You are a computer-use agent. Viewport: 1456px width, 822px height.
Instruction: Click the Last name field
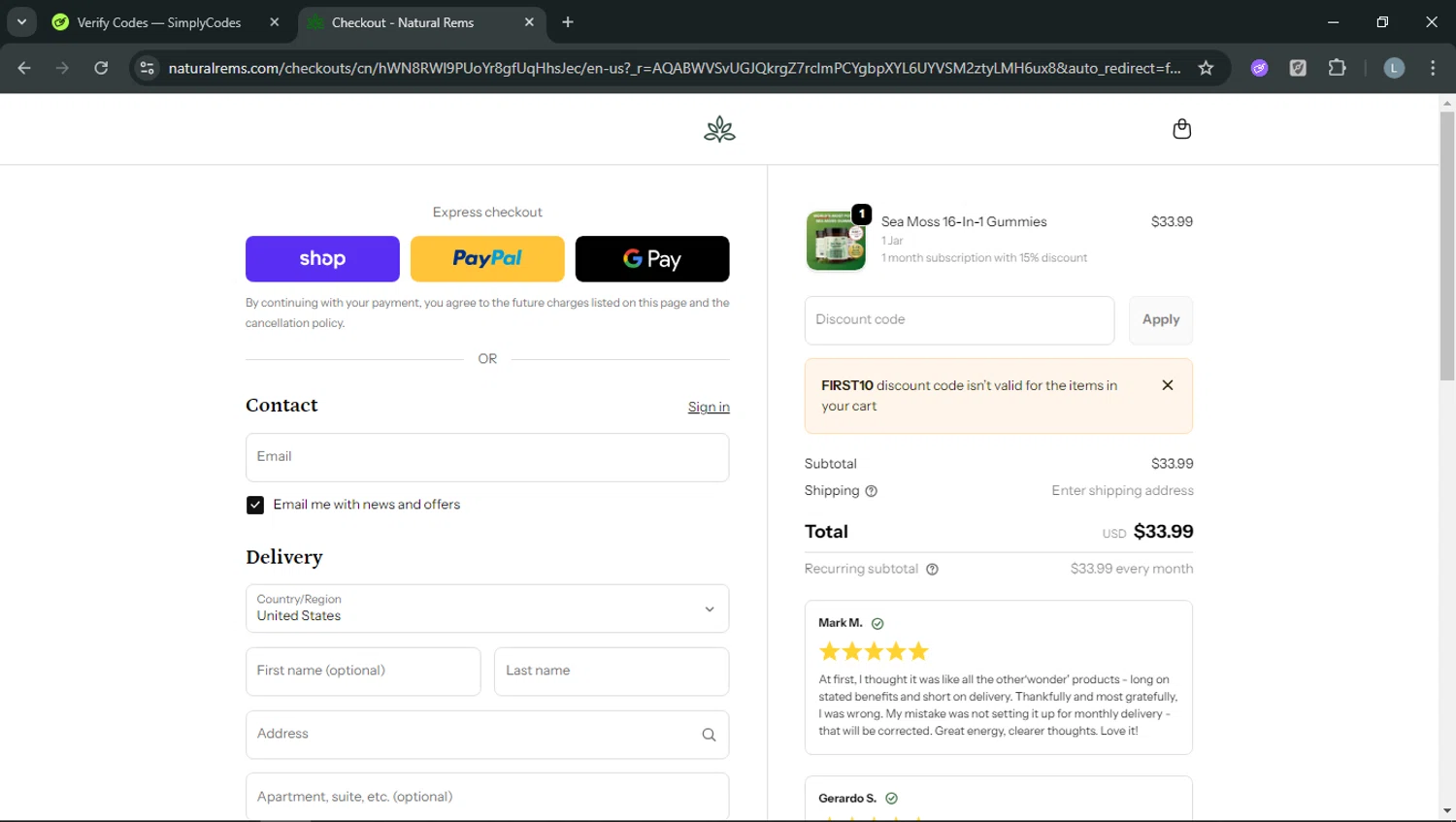612,672
